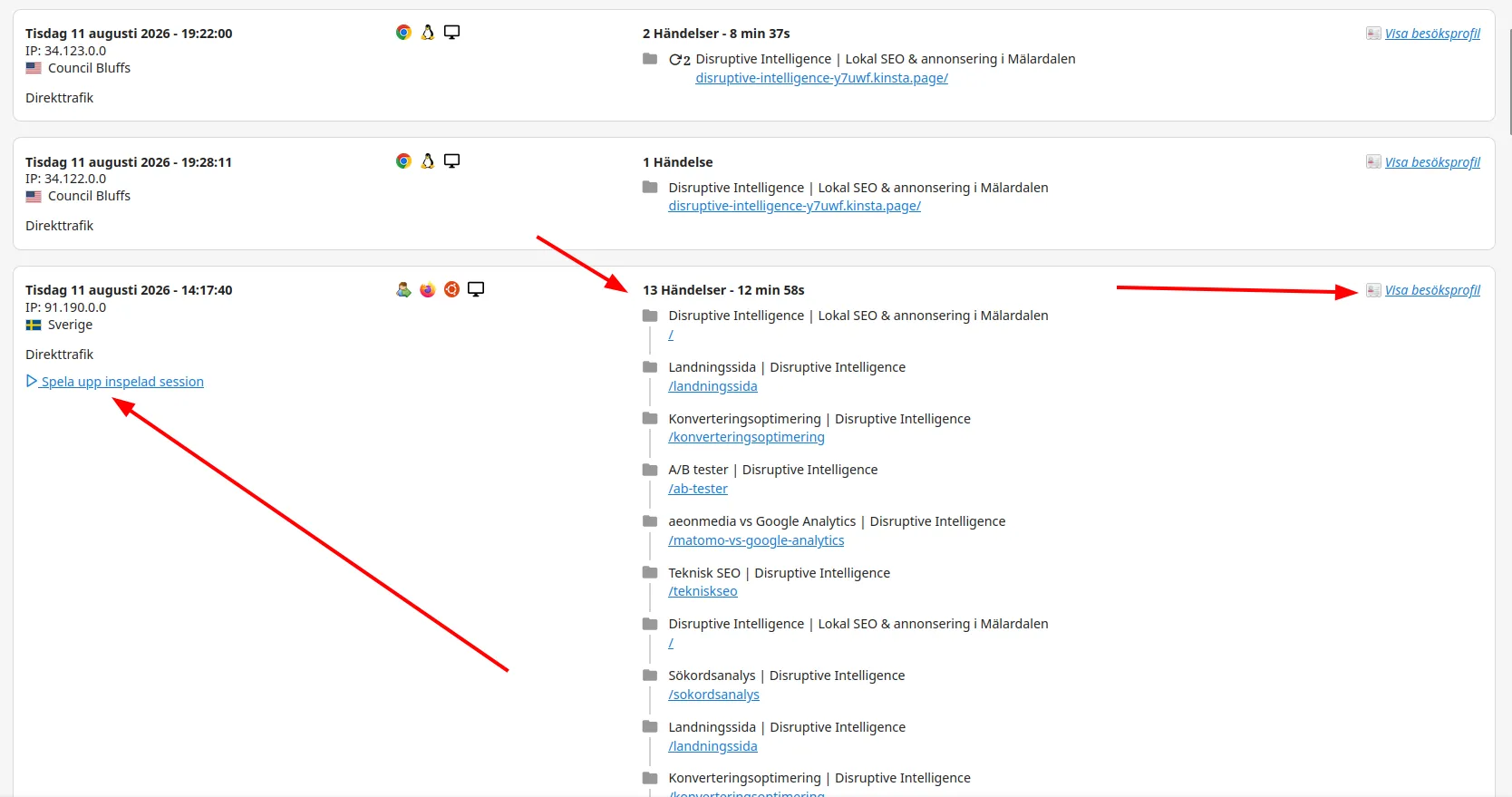Click the returning visitor icon in the 14:17:40 visit

click(x=403, y=289)
